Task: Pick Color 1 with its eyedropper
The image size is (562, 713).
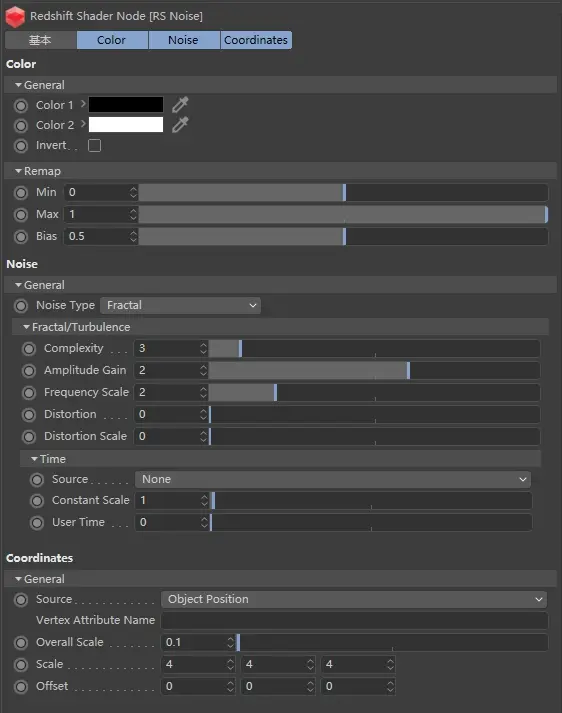Action: click(180, 105)
